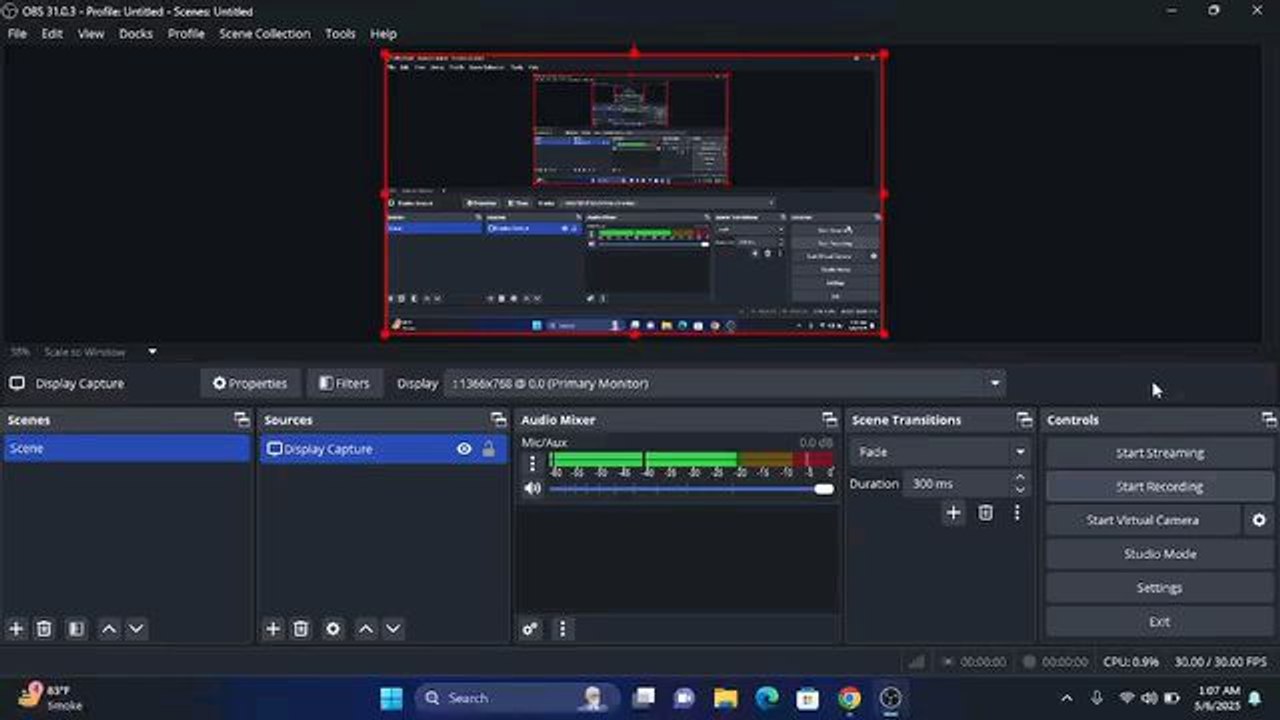
Task: Click OBS Studio taskbar icon
Action: click(890, 698)
